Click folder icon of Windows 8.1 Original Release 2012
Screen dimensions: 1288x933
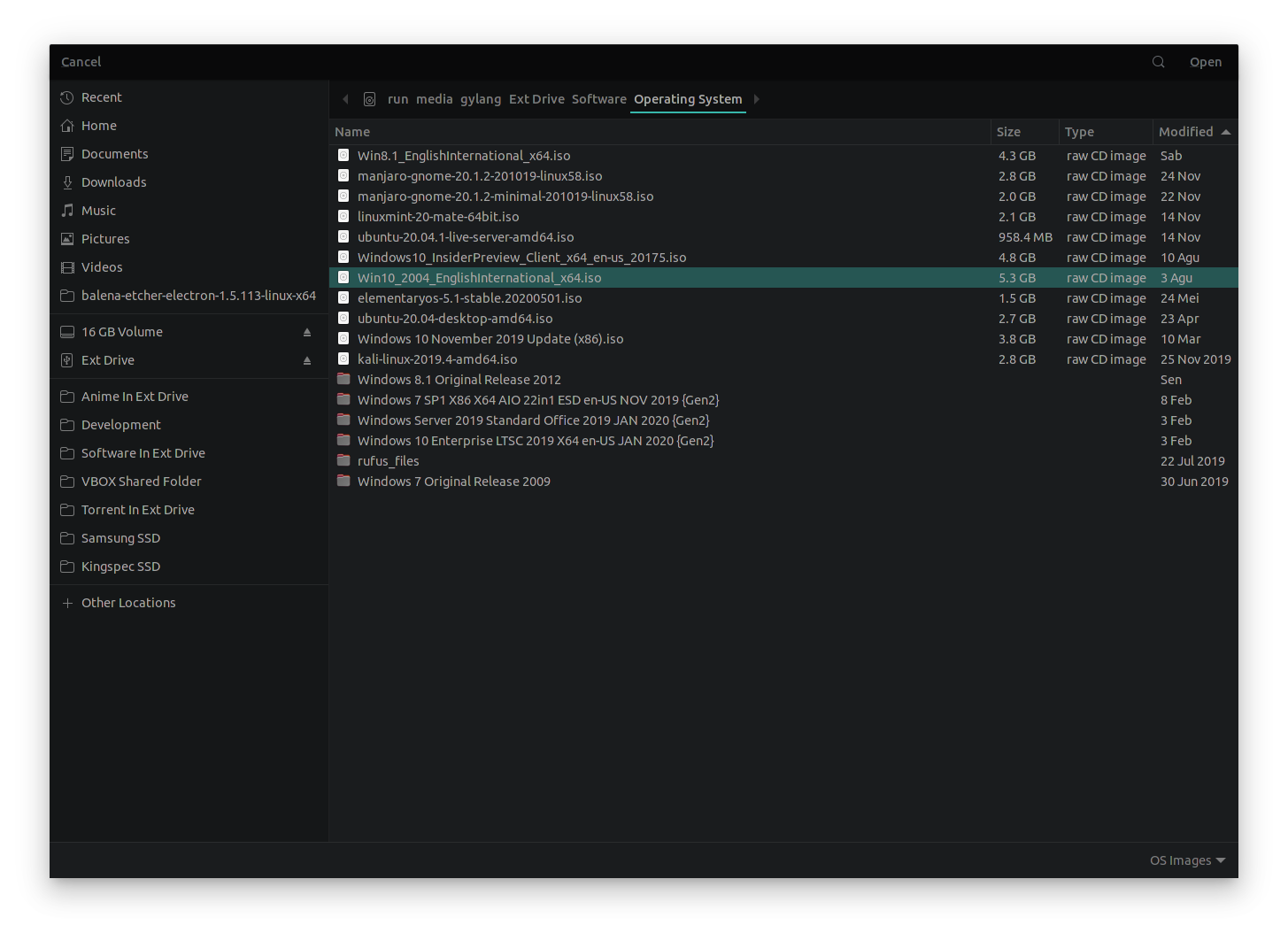343,379
